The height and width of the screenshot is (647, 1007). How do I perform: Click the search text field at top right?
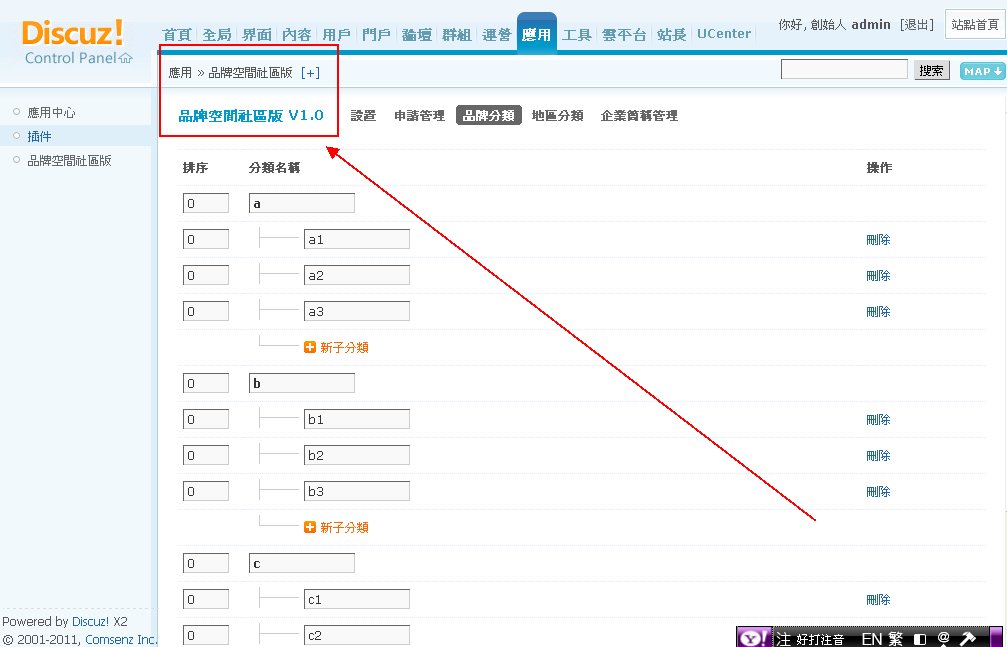tap(844, 69)
